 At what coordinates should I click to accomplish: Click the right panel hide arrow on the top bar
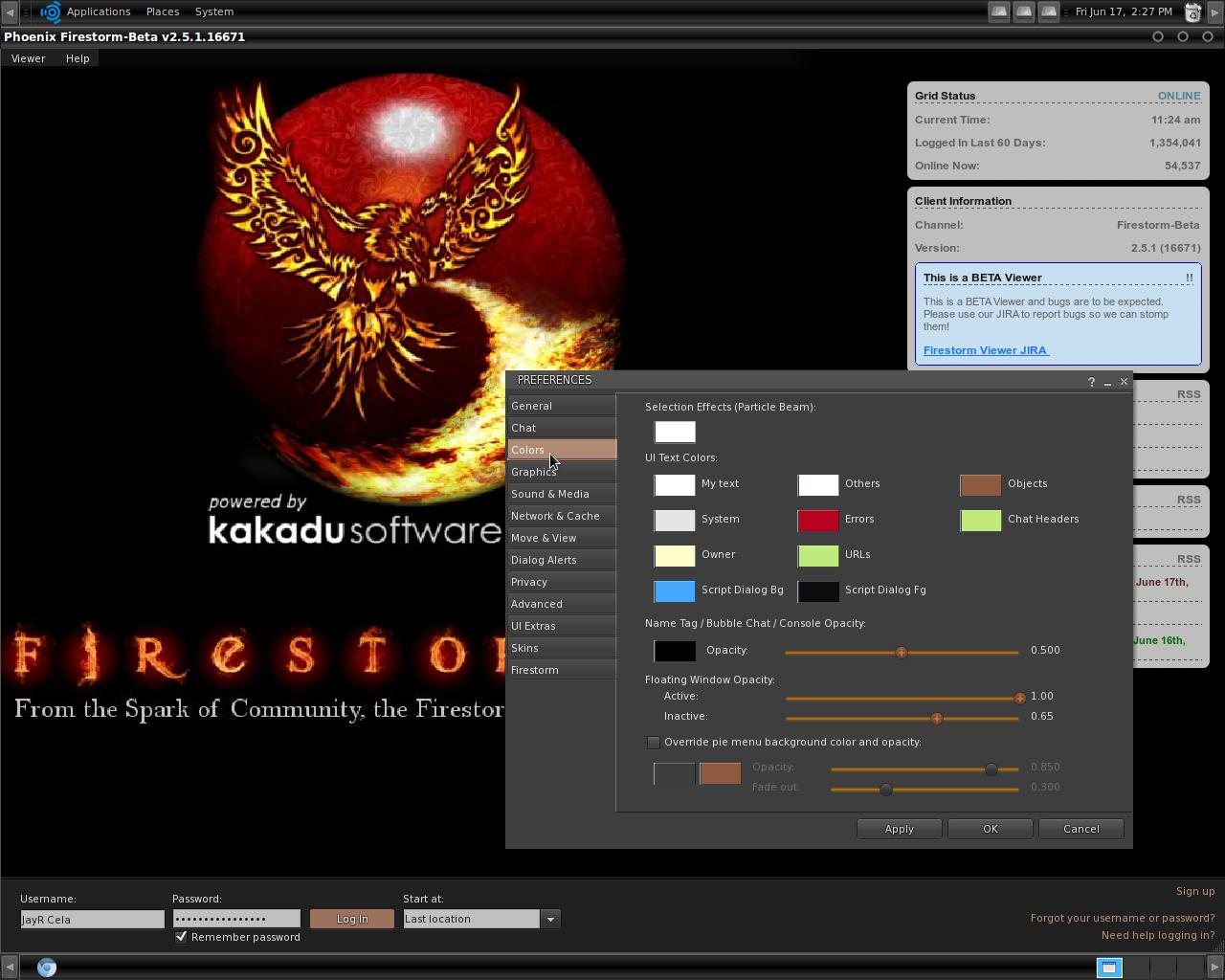pyautogui.click(x=1215, y=11)
